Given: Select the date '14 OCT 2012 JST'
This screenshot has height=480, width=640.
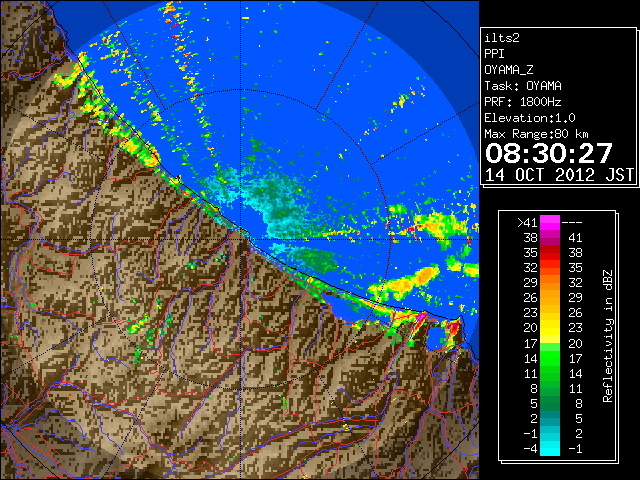Looking at the screenshot, I should click(559, 175).
